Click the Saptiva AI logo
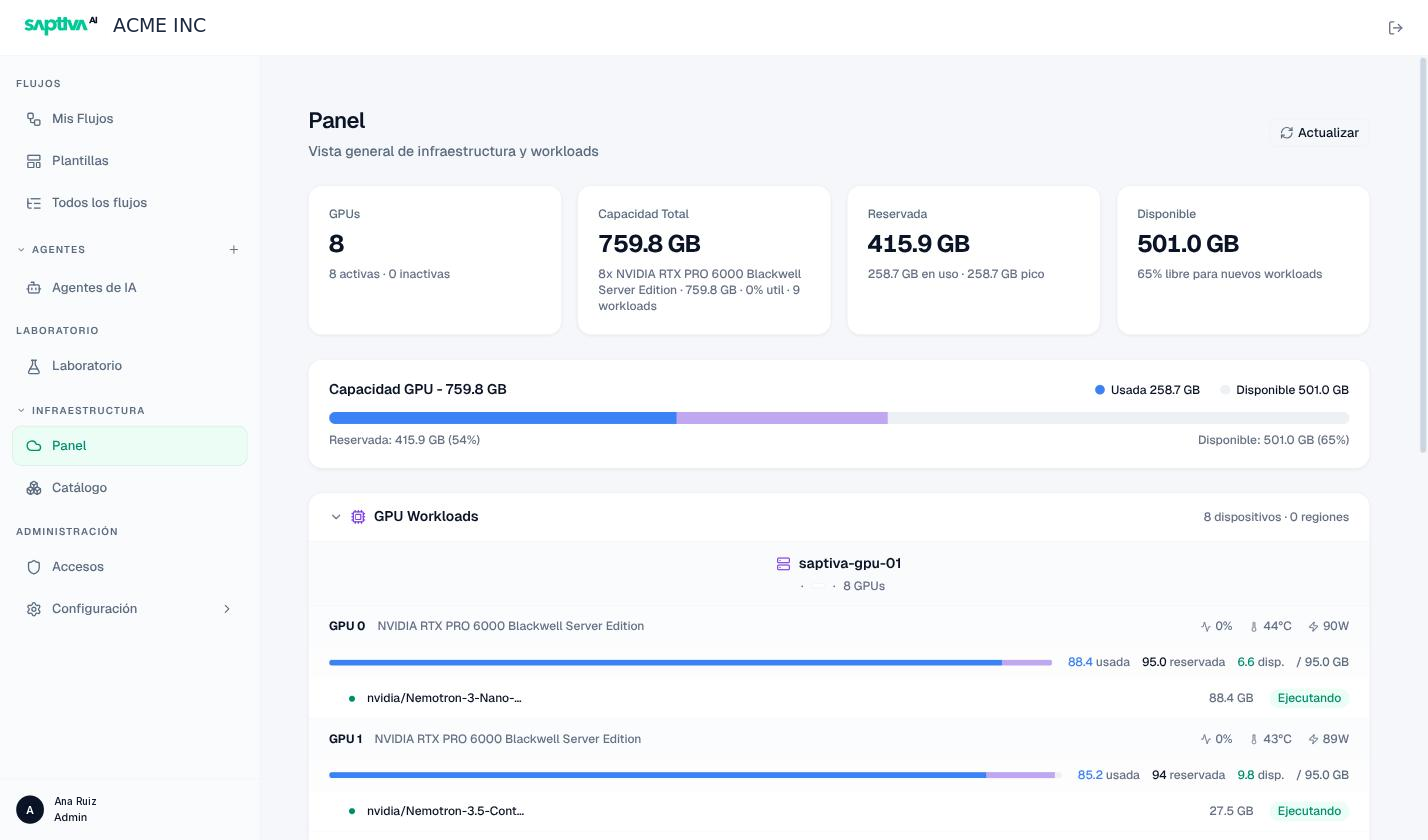This screenshot has width=1428, height=840. pos(60,25)
